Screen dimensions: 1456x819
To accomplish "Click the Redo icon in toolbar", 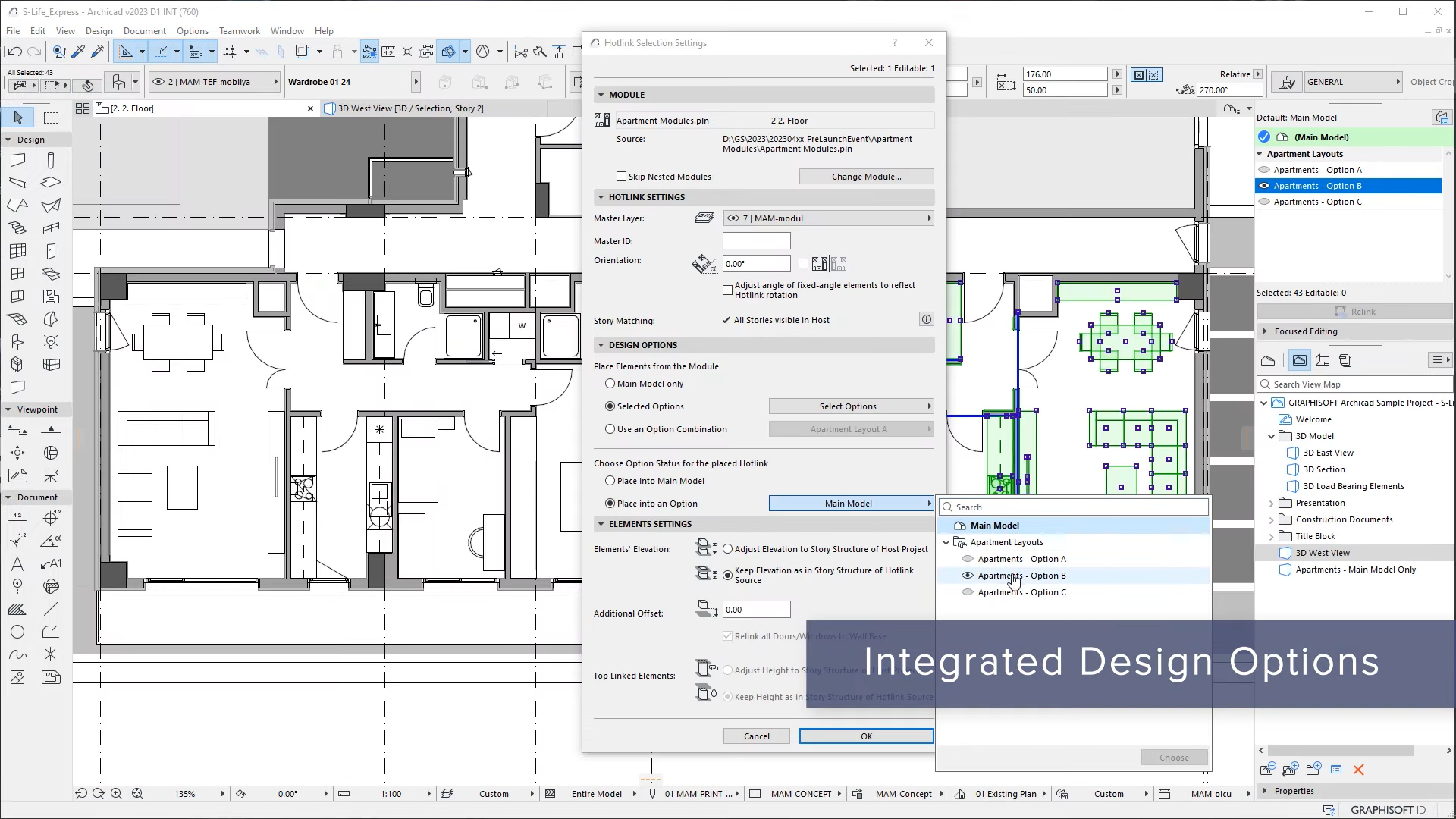I will [x=34, y=52].
